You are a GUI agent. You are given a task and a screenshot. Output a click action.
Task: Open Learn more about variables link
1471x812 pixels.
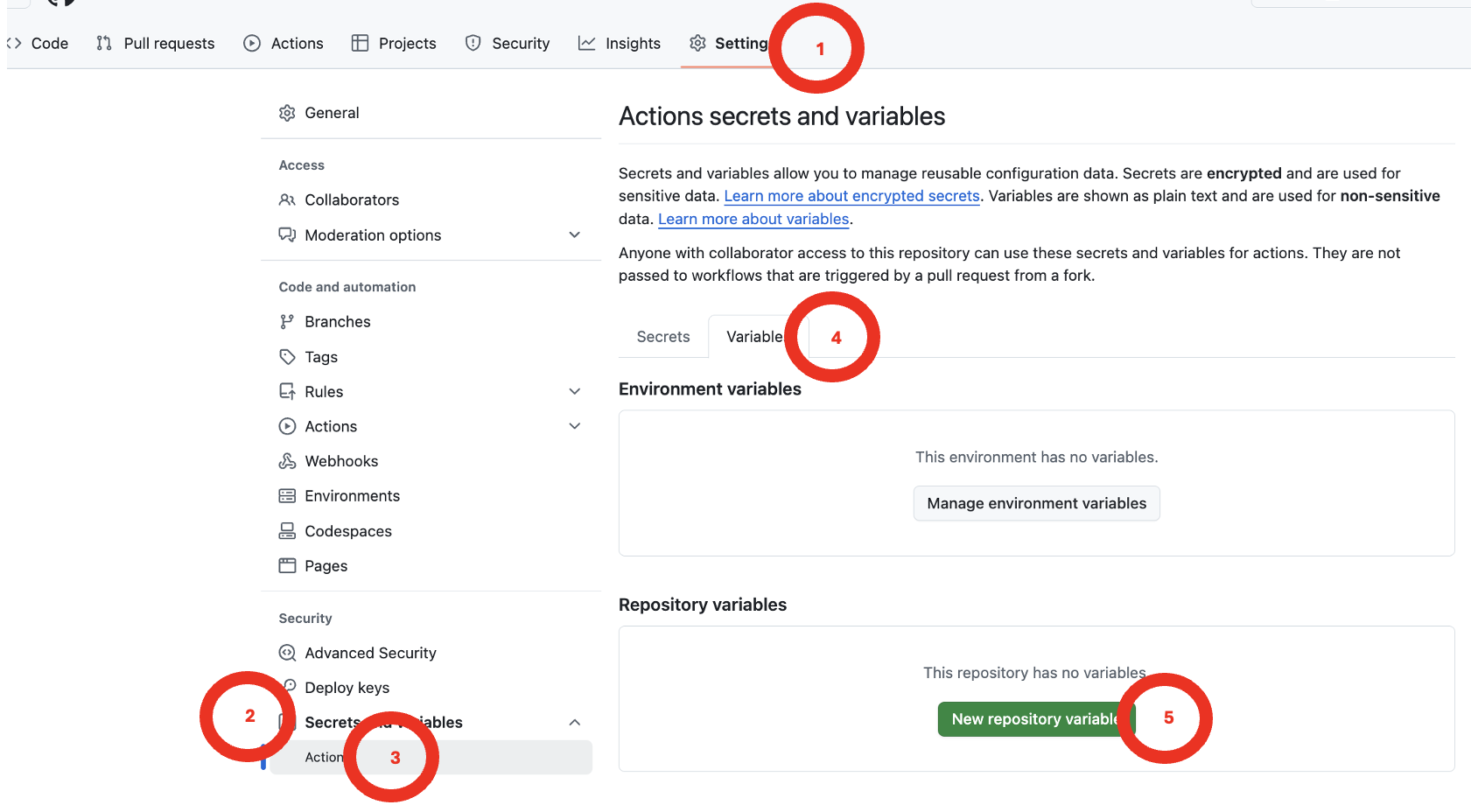pos(753,219)
